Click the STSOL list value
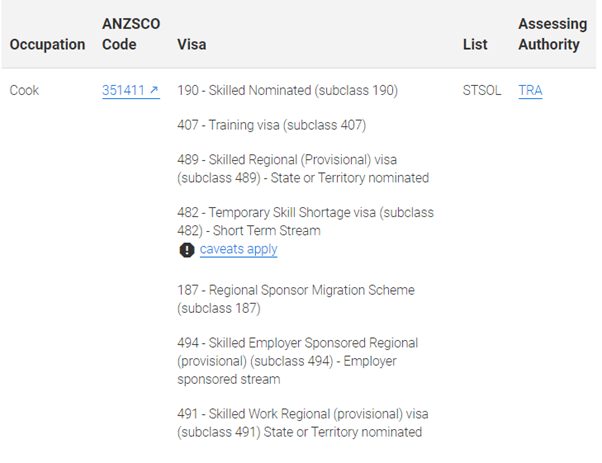602x463 pixels. tap(482, 91)
